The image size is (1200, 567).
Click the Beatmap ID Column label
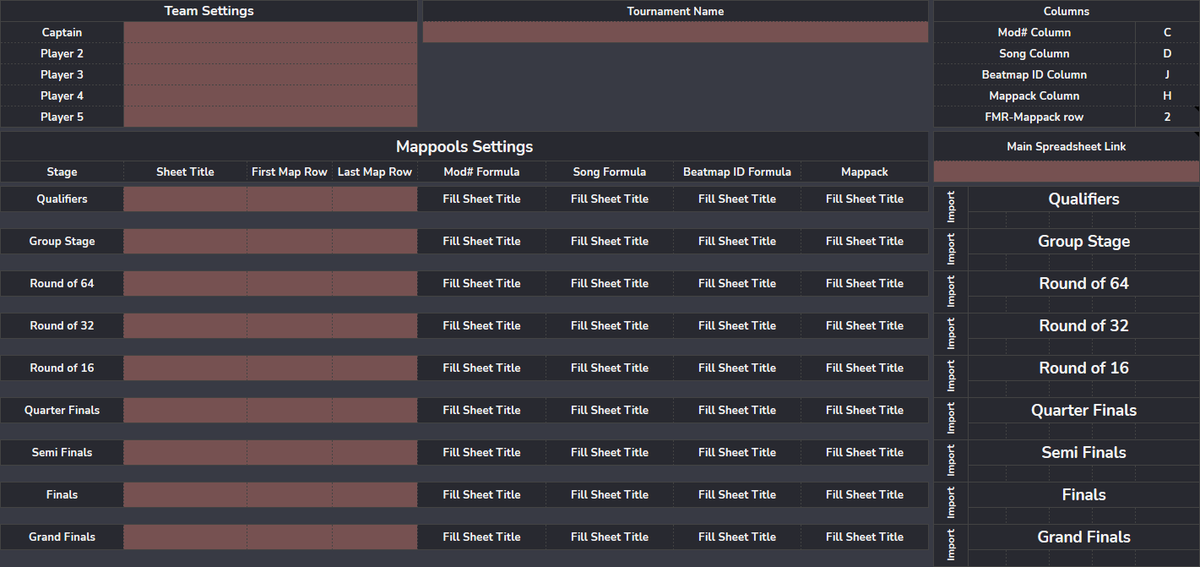(x=1034, y=74)
